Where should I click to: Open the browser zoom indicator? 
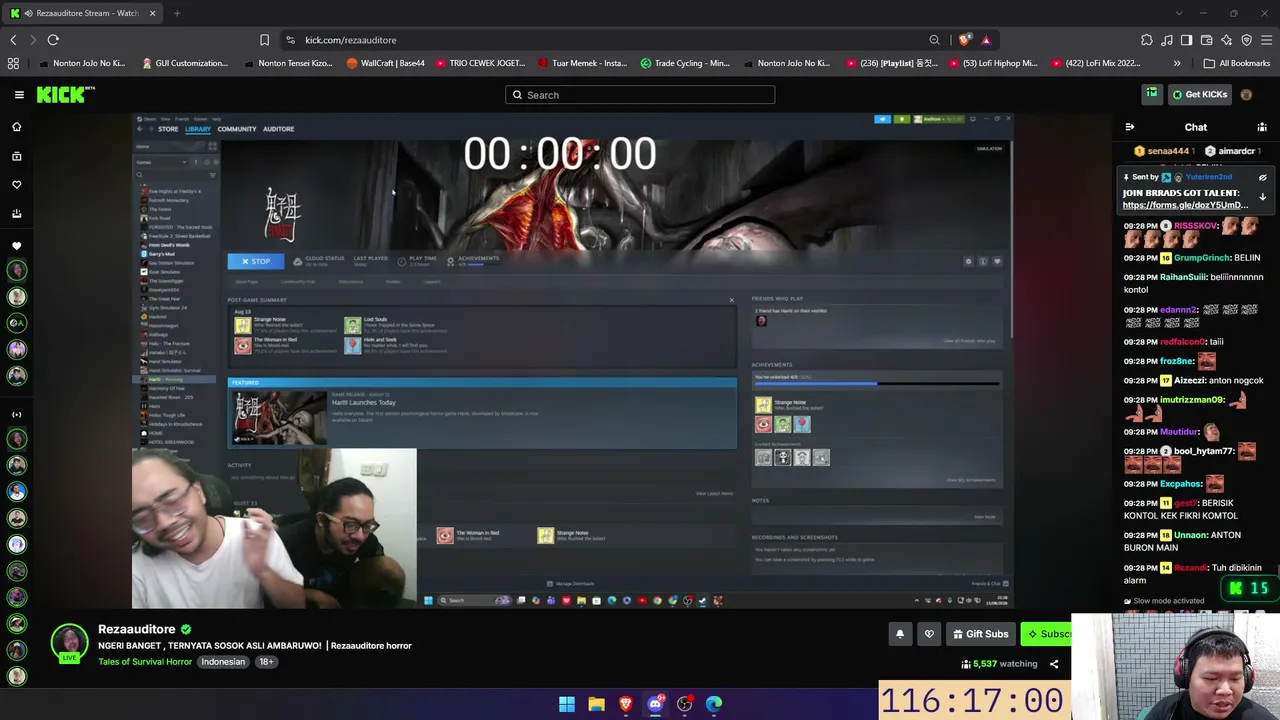pyautogui.click(x=934, y=40)
